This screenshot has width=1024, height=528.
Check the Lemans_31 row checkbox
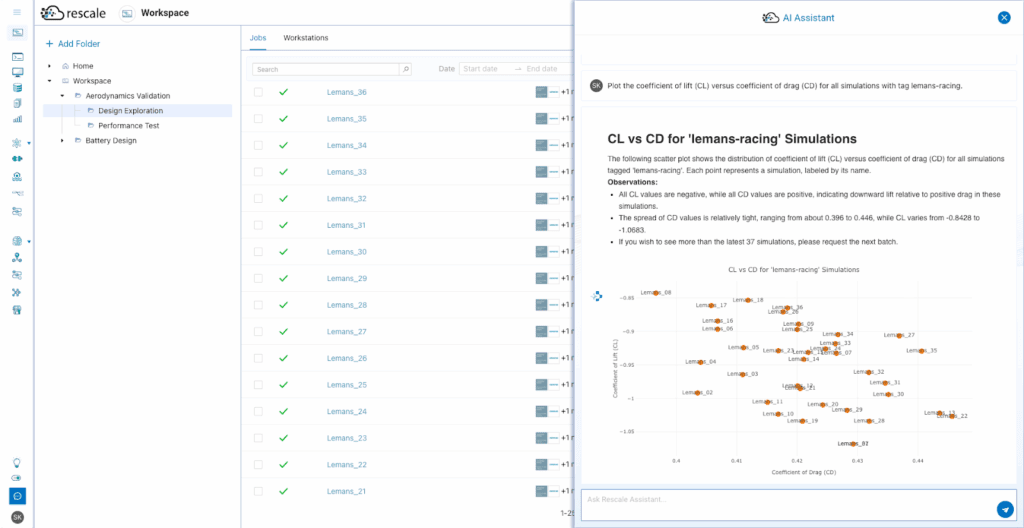pos(259,225)
